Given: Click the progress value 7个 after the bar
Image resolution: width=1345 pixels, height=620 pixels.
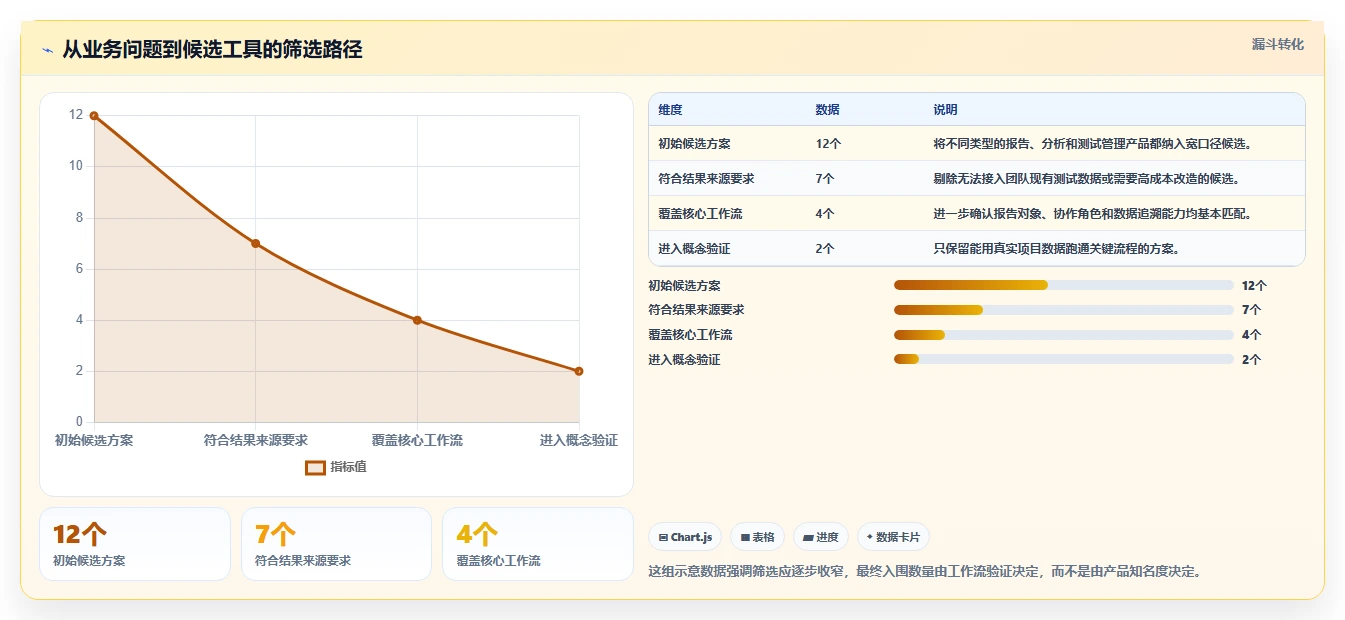Looking at the screenshot, I should pyautogui.click(x=1251, y=310).
